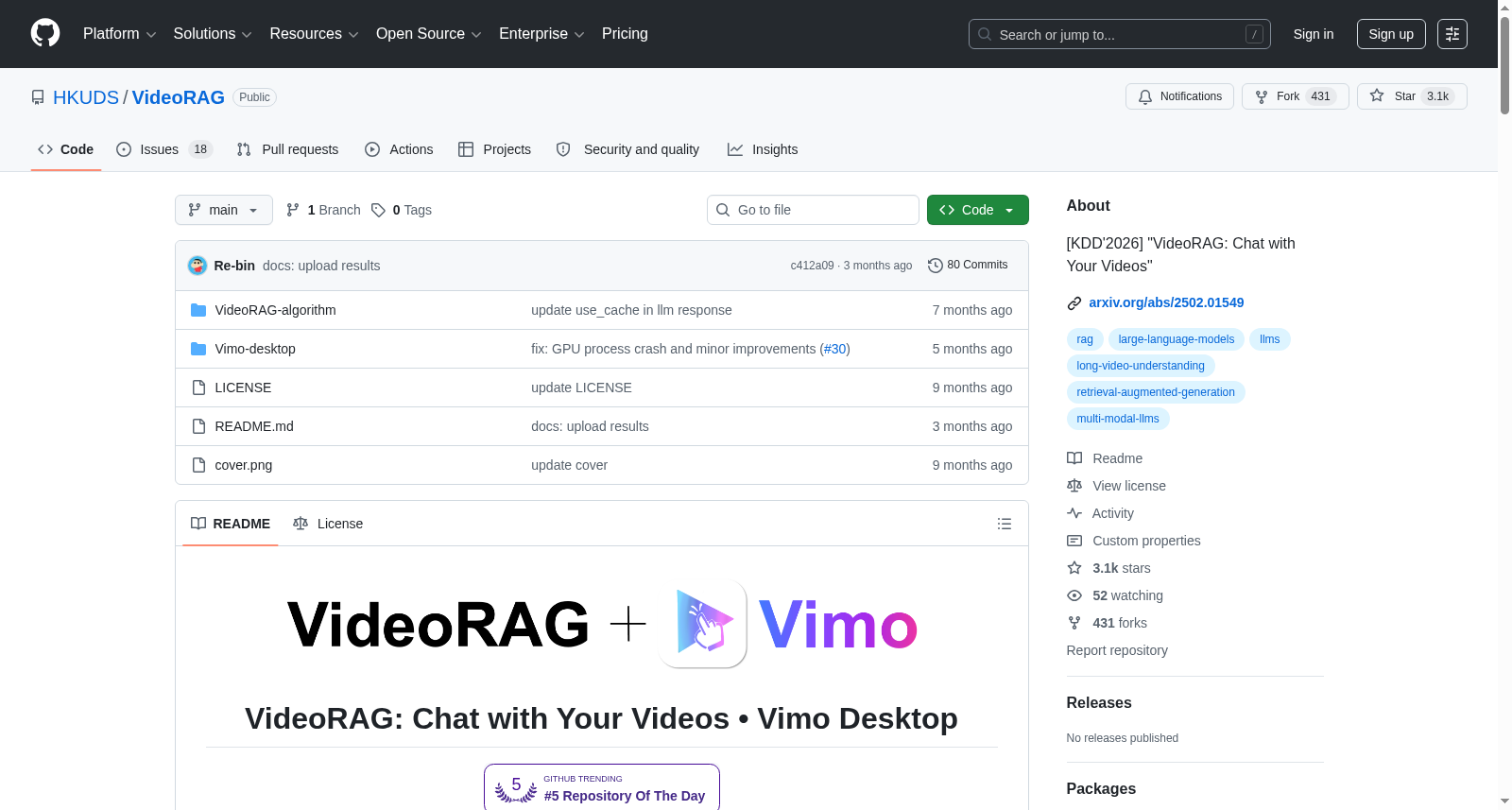Focus the Search or jump to field

point(1120,34)
